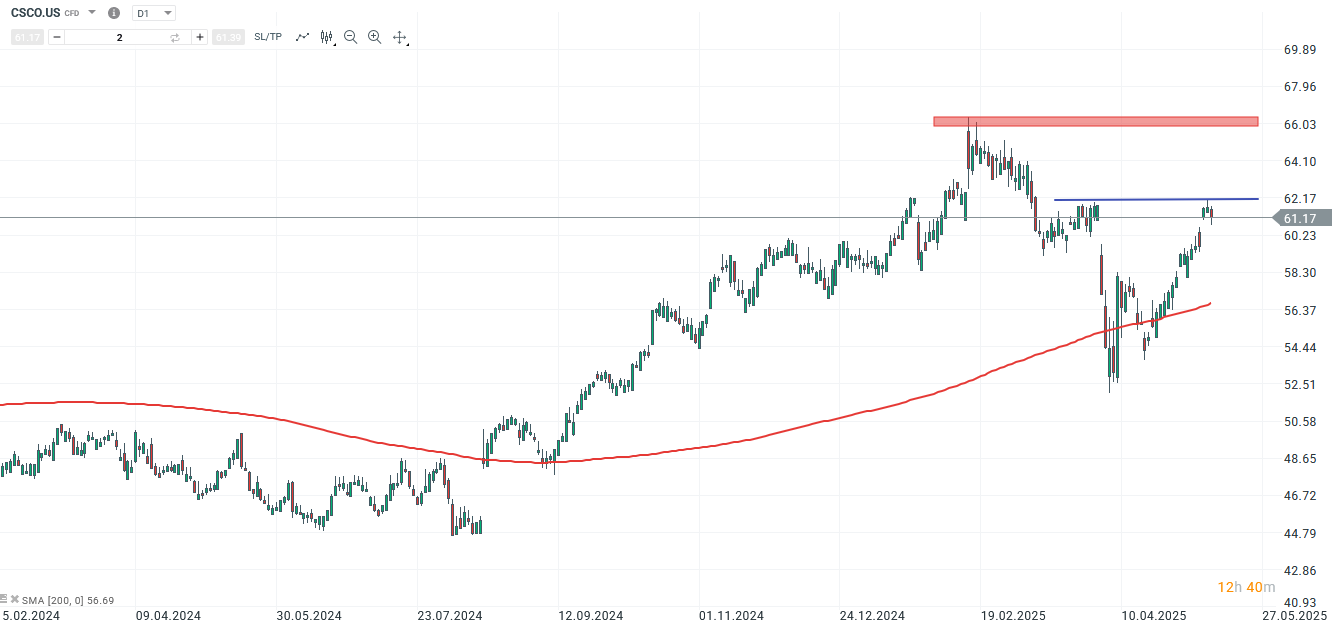The height and width of the screenshot is (626, 1342).
Task: Activate the crosshair move tool
Action: point(399,37)
